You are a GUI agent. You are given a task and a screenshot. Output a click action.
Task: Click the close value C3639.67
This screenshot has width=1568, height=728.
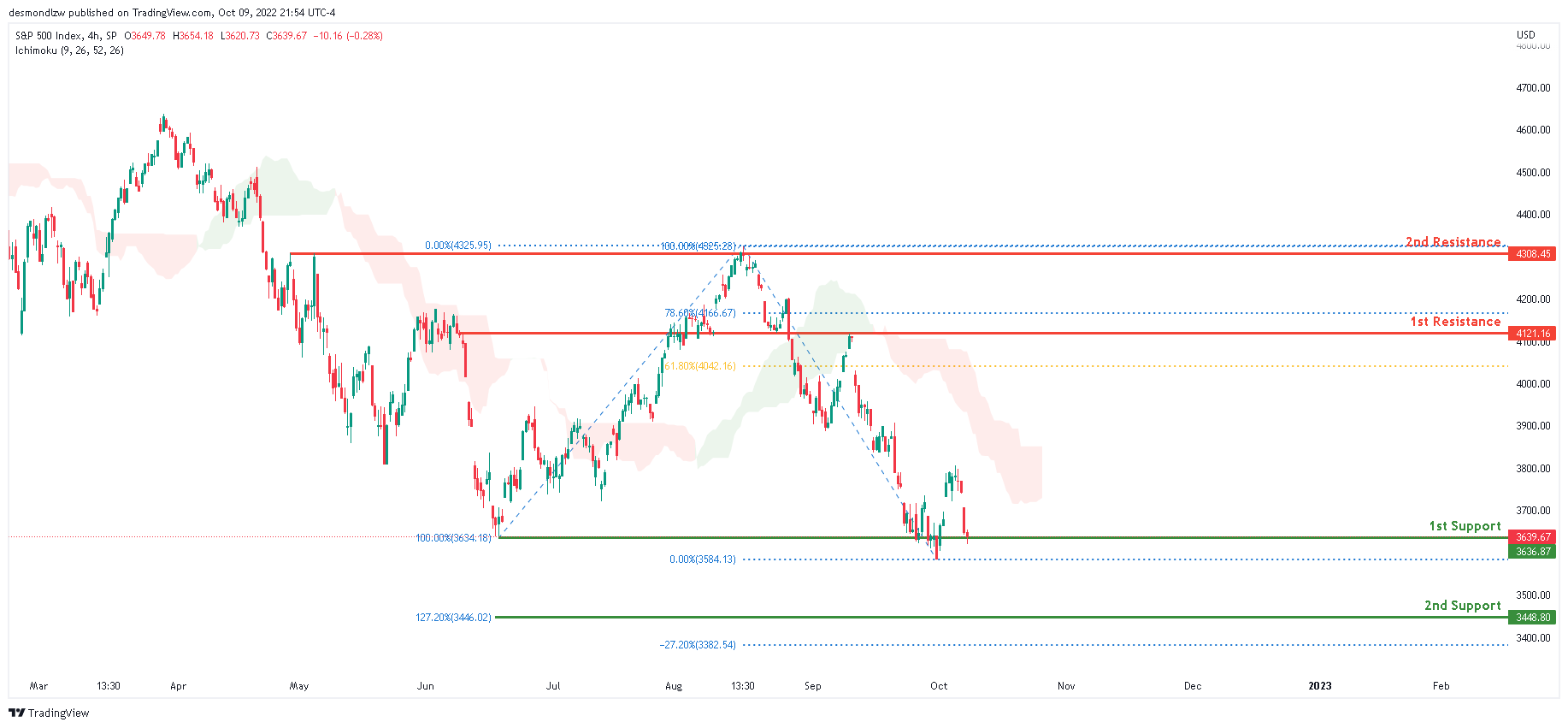(x=286, y=36)
